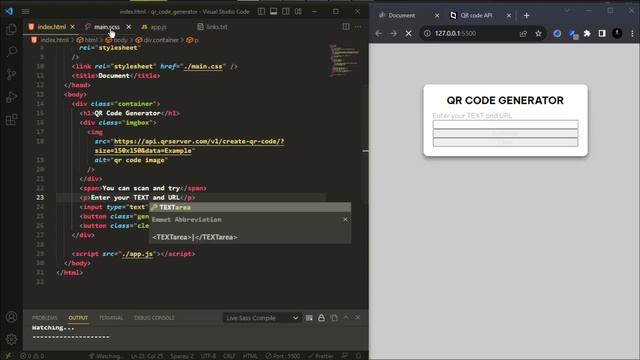Open the Accounts icon in activity bar

[11, 317]
